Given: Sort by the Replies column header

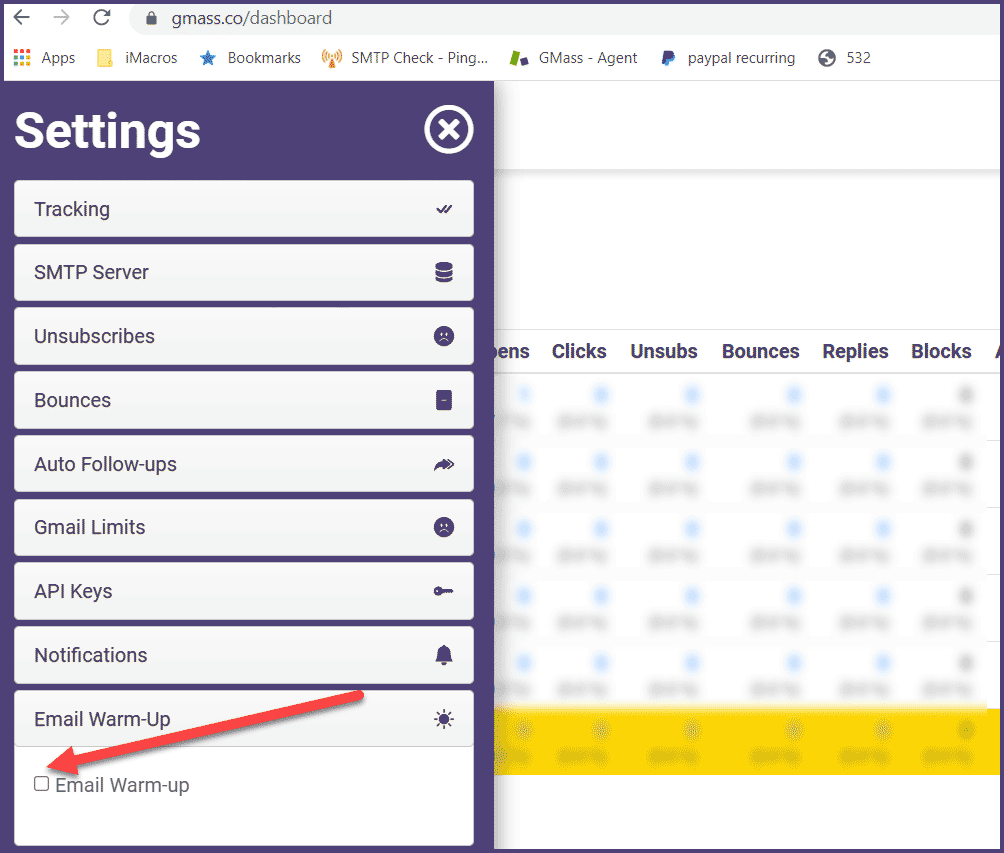Looking at the screenshot, I should [x=855, y=351].
